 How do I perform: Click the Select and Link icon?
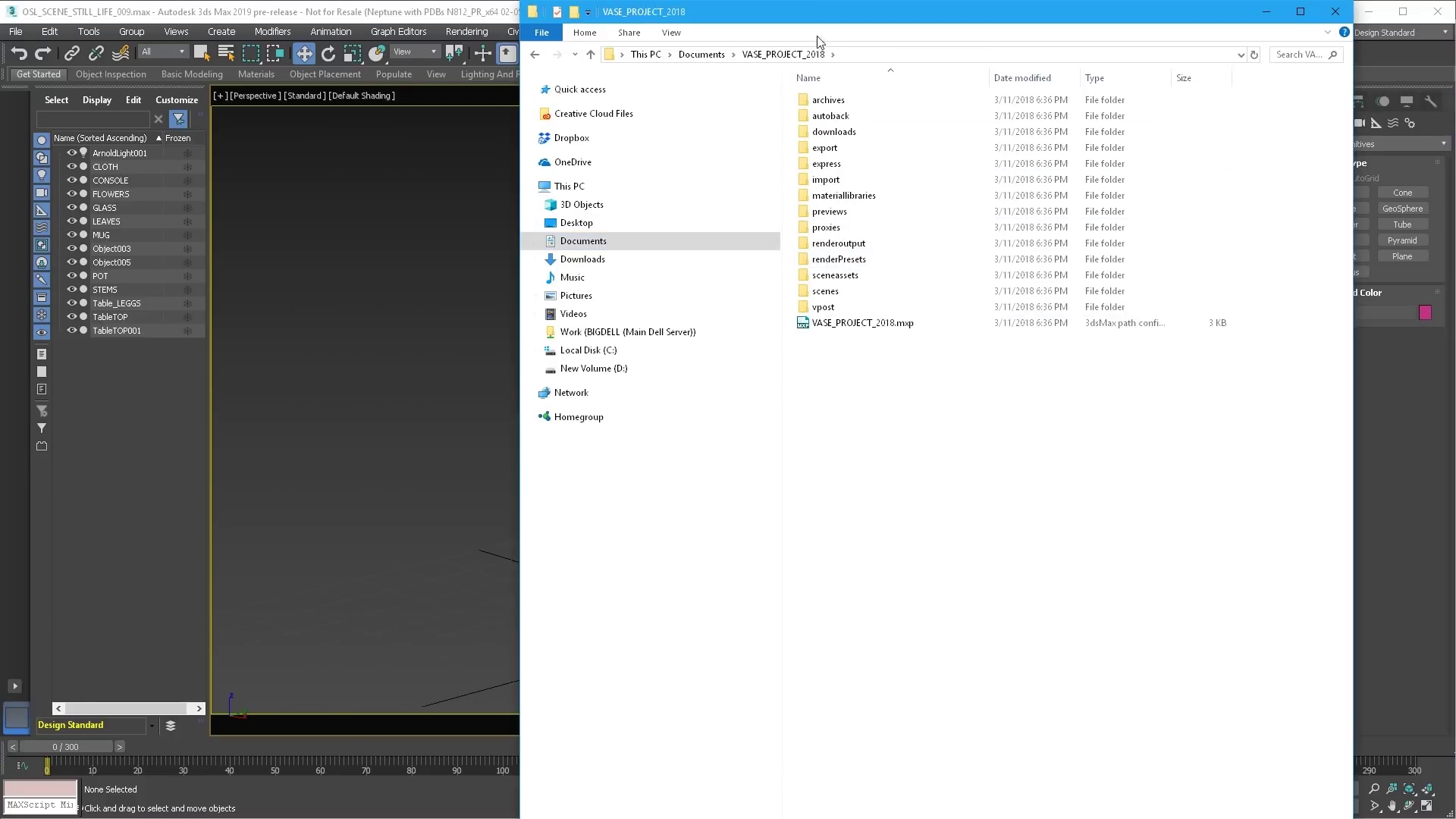point(72,53)
